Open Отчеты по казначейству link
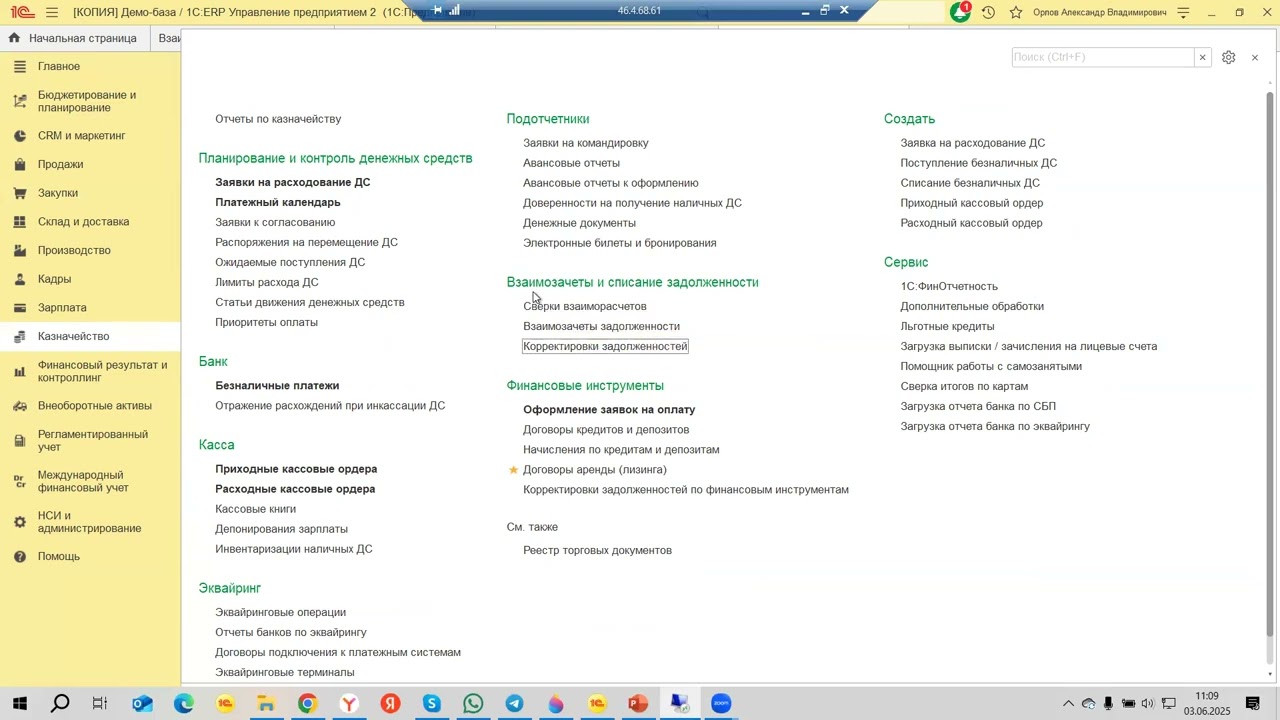The image size is (1280, 720). tap(278, 119)
